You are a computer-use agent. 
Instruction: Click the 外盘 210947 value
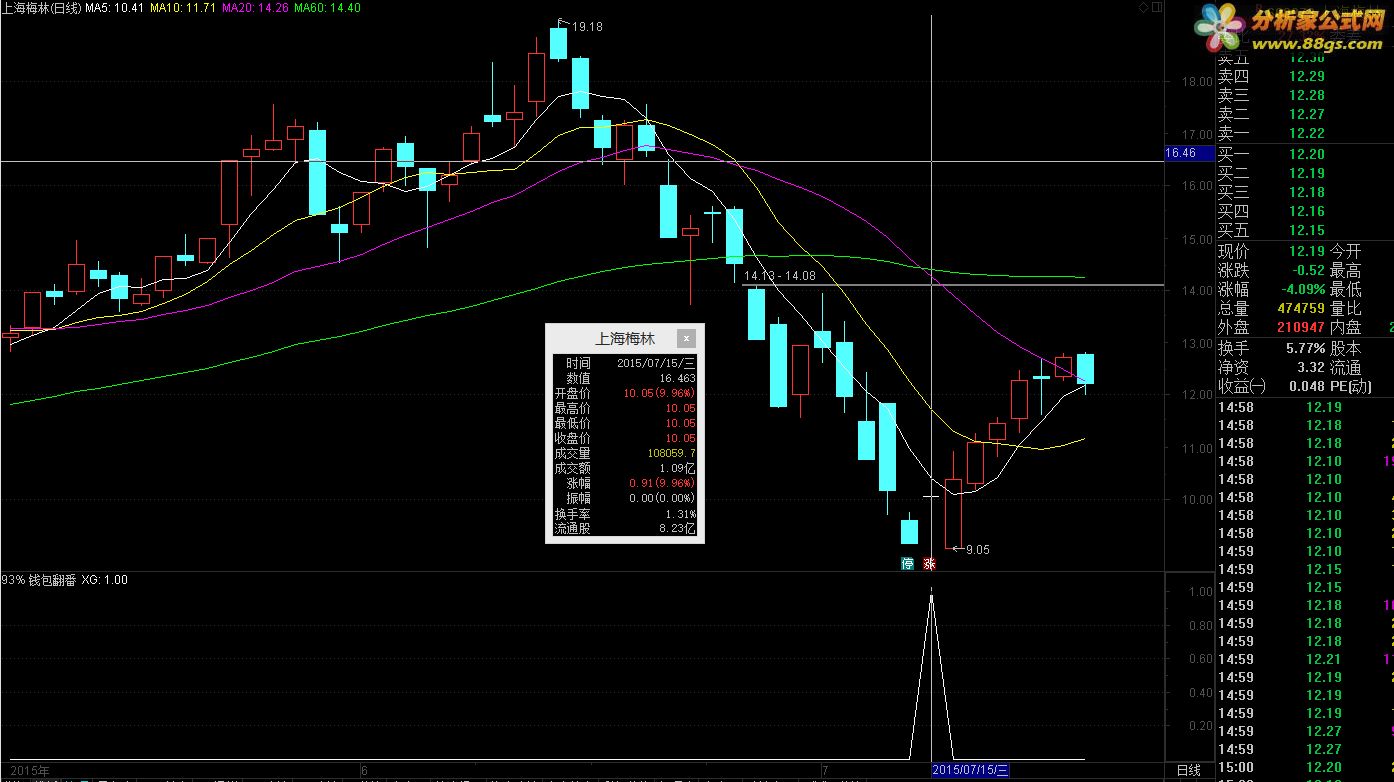pyautogui.click(x=1300, y=327)
